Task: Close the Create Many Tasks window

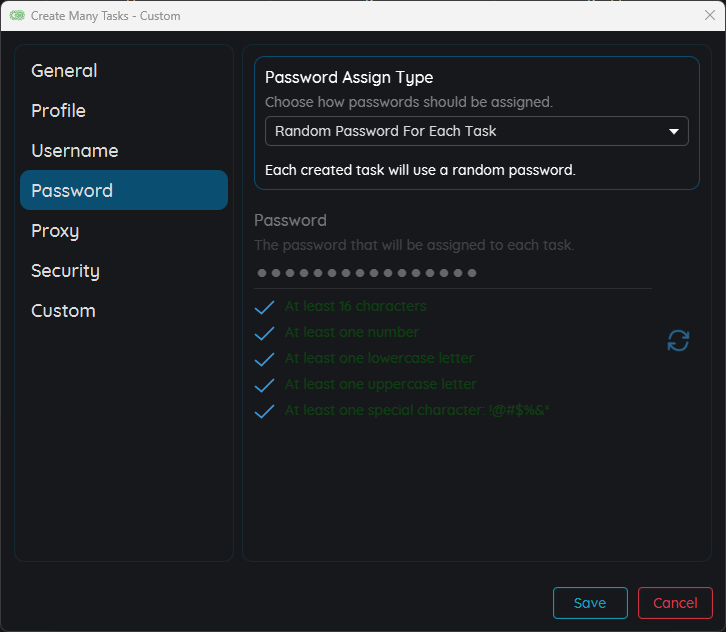Action: point(709,15)
